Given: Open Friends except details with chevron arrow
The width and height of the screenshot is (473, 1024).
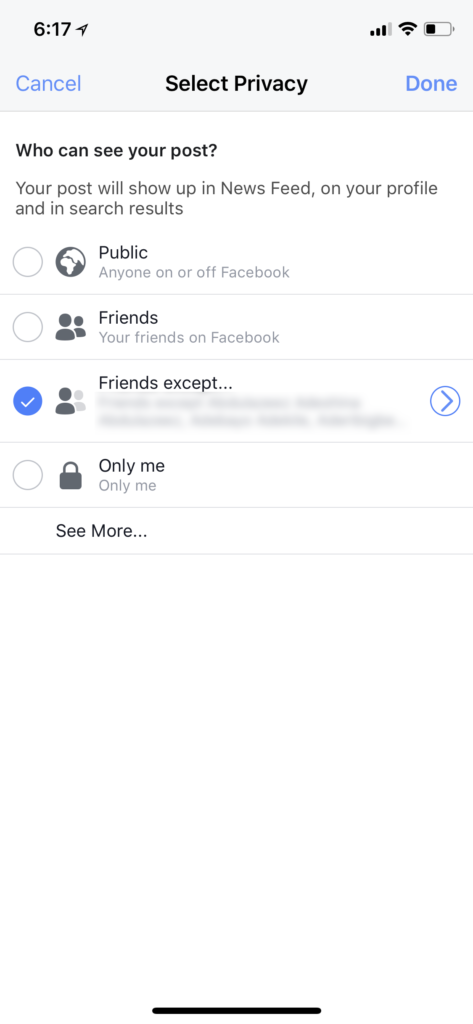Looking at the screenshot, I should pyautogui.click(x=446, y=401).
